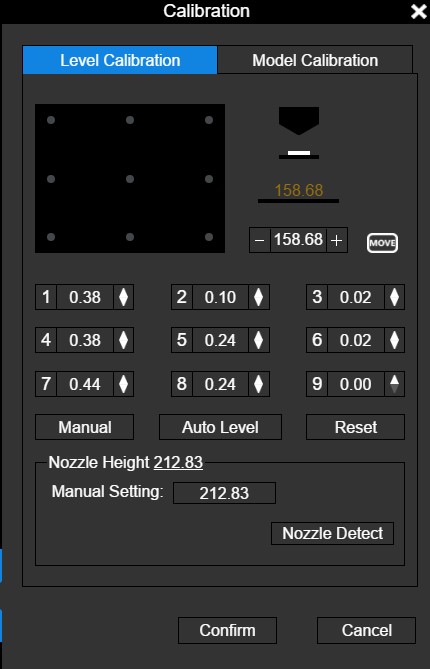Adjust point 9 value stepper arrows
Viewport: 430px width, 669px height.
395,384
